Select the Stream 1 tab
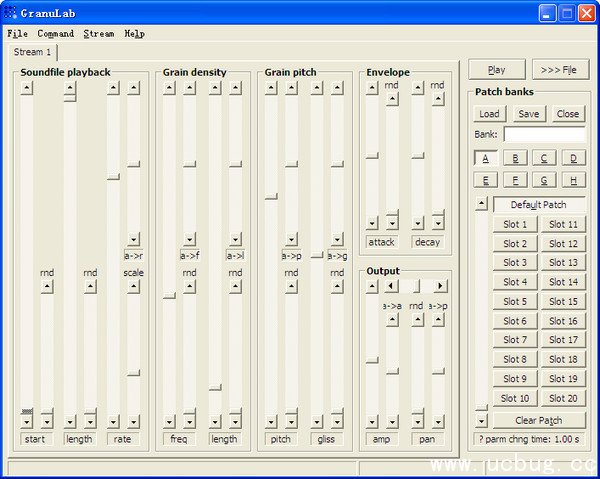 32,51
